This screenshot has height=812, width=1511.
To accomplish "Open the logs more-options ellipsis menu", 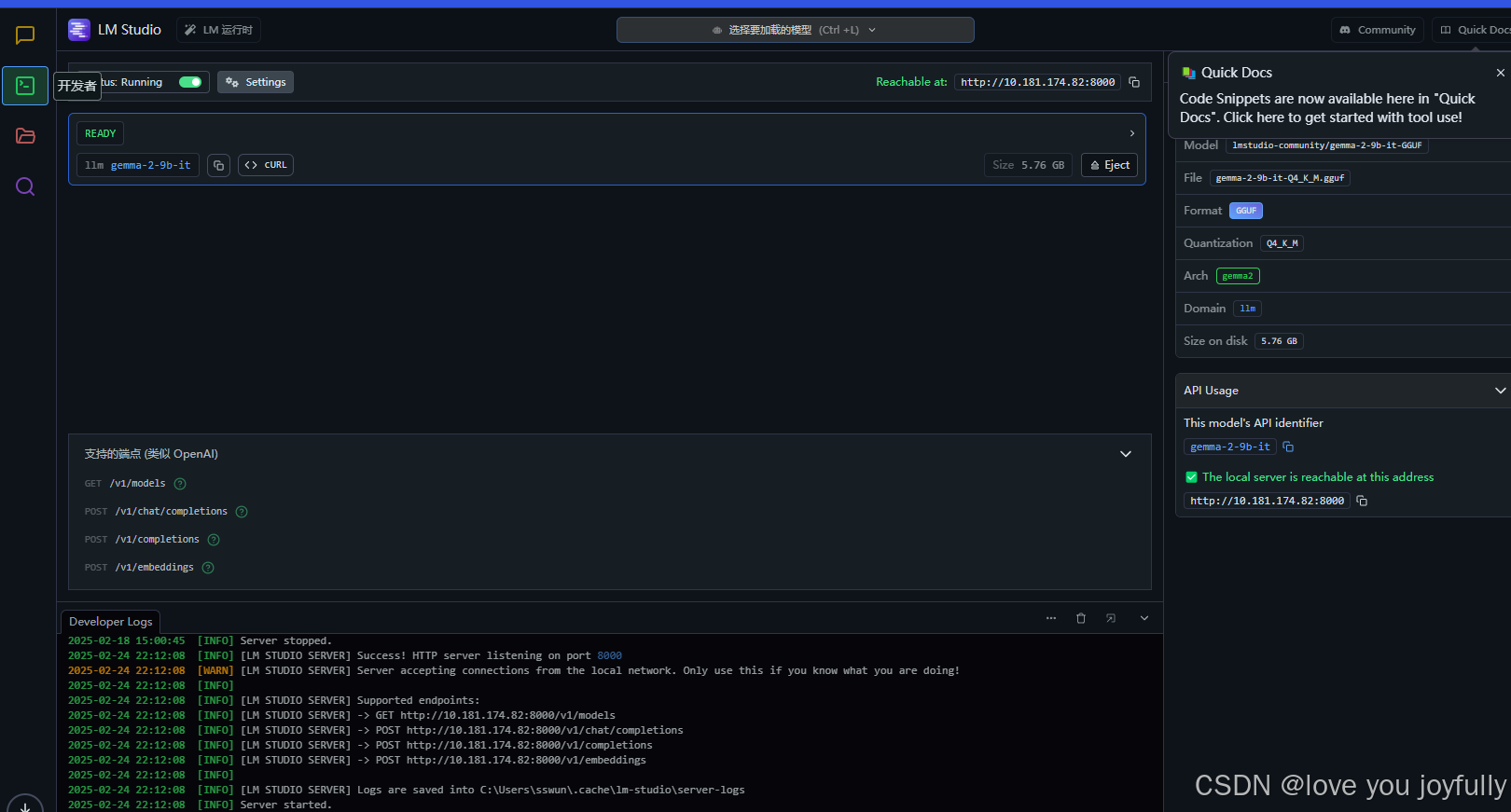I will pyautogui.click(x=1051, y=618).
